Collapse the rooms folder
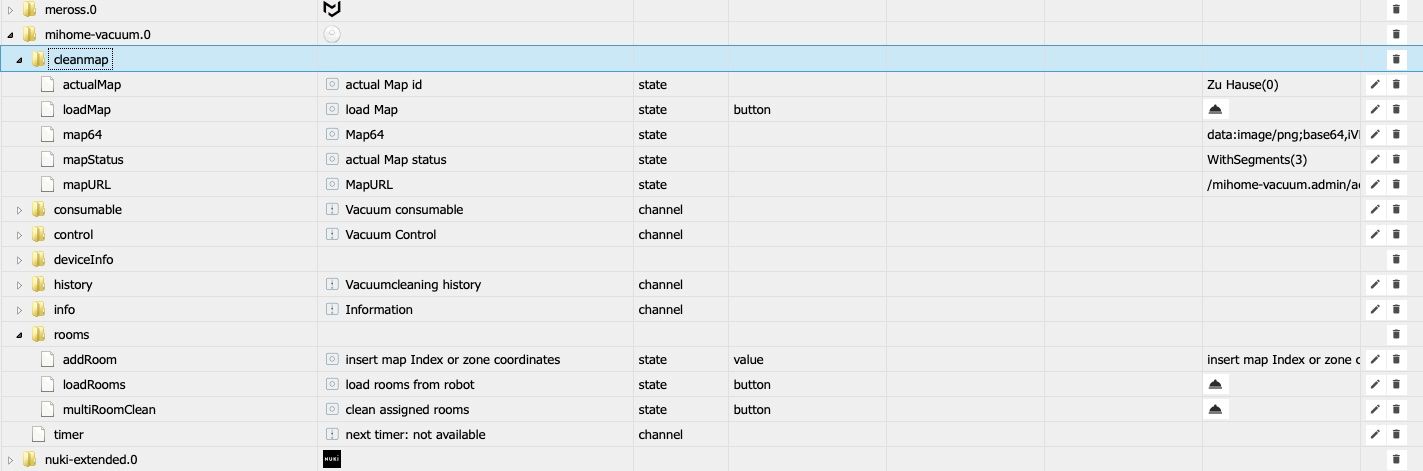Image resolution: width=1423 pixels, height=471 pixels. tap(19, 335)
